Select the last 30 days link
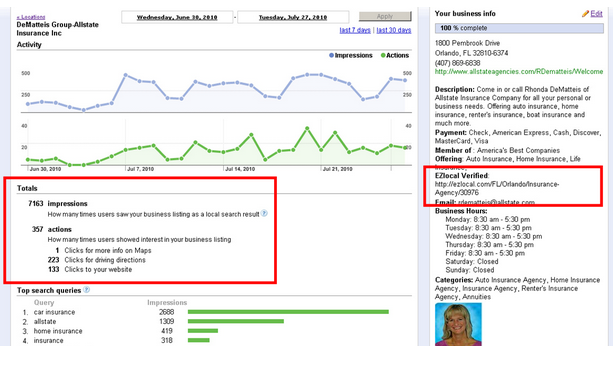The height and width of the screenshot is (370, 613). (x=394, y=30)
